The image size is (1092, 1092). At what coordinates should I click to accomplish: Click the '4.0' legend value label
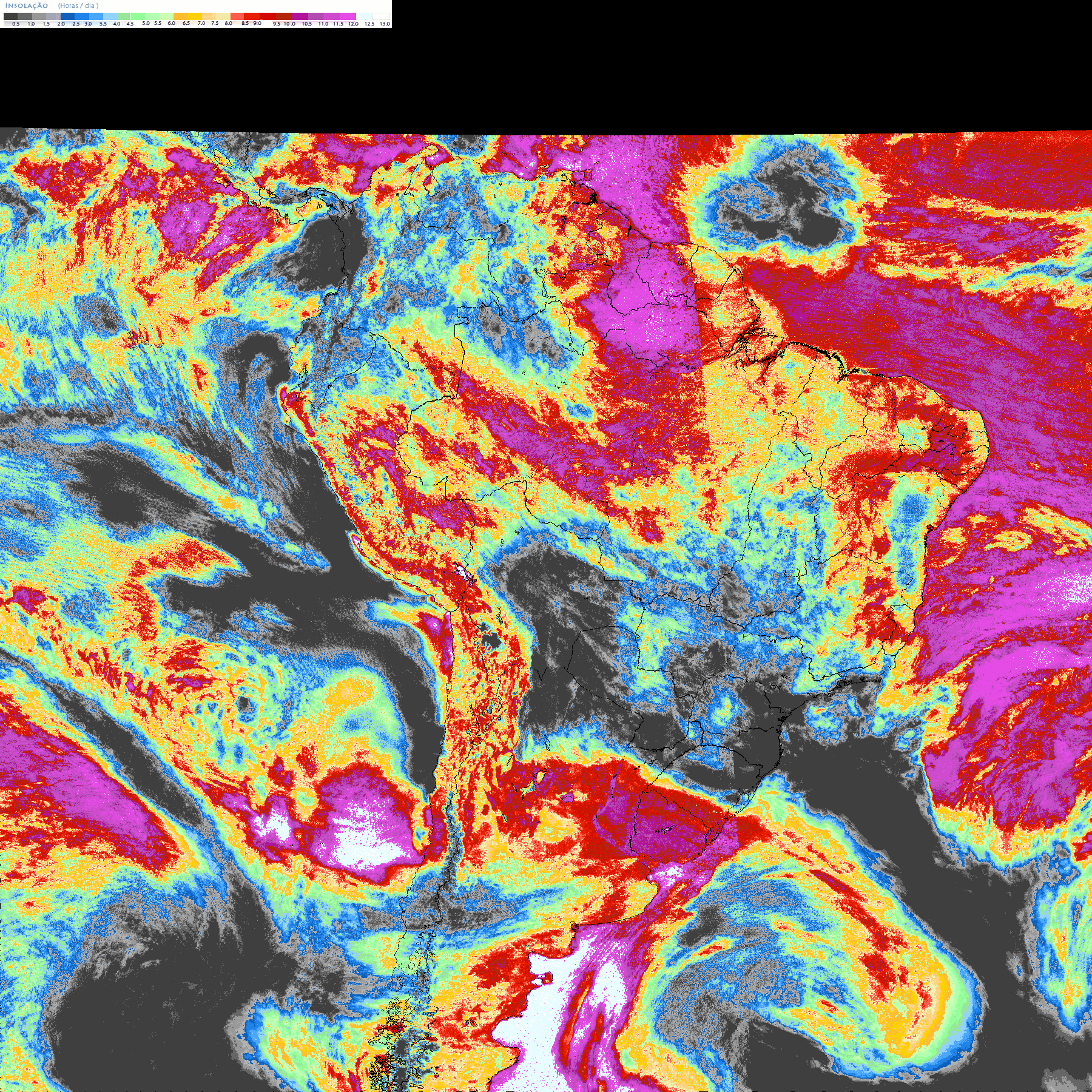coord(116,24)
